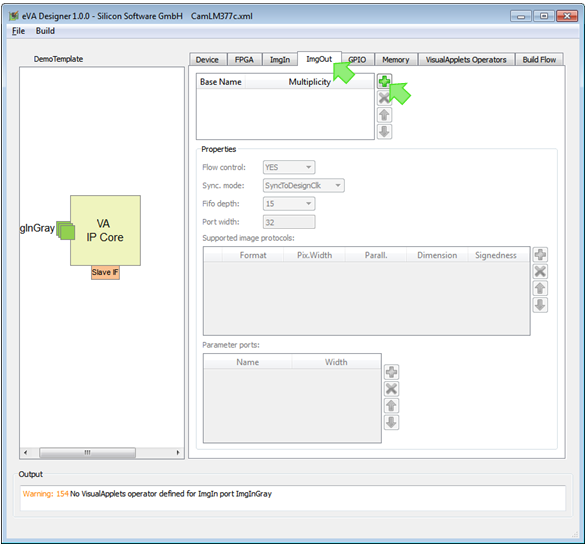Click the Port width input field
587x547 pixels.
289,222
